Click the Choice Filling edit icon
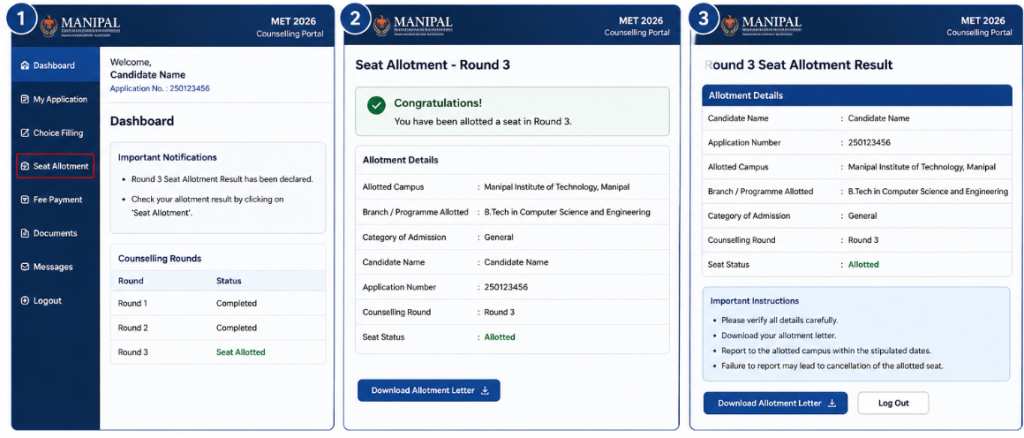The image size is (1024, 438). point(25,133)
